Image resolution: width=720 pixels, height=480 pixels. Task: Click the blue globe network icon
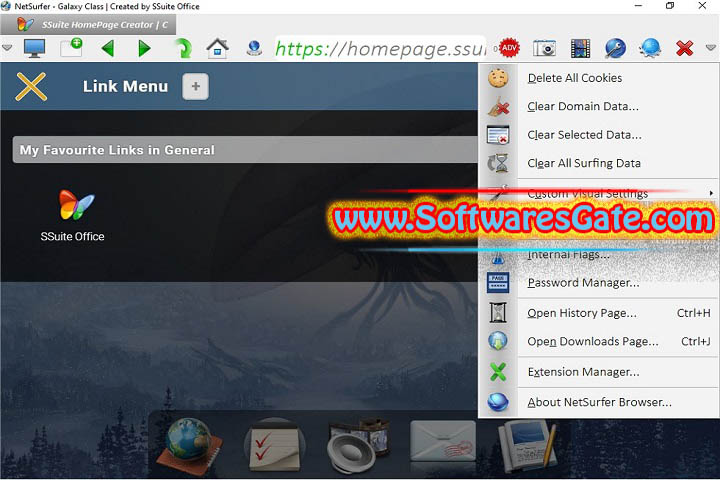pos(650,48)
